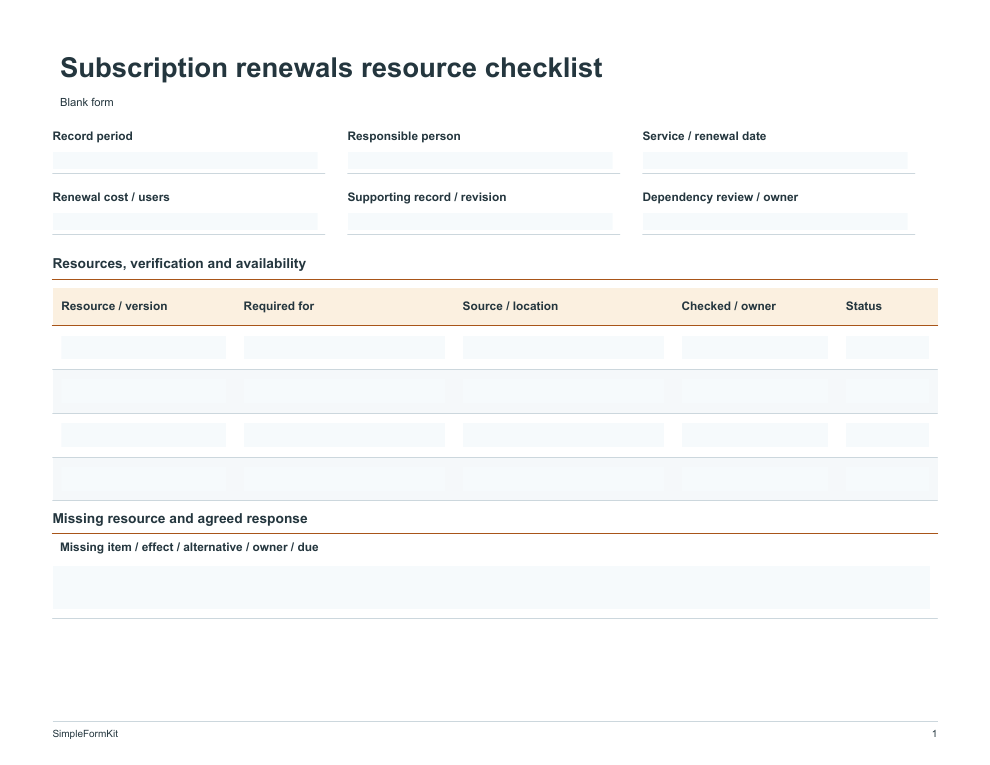Click the 'Checked / owner' column header

[729, 306]
